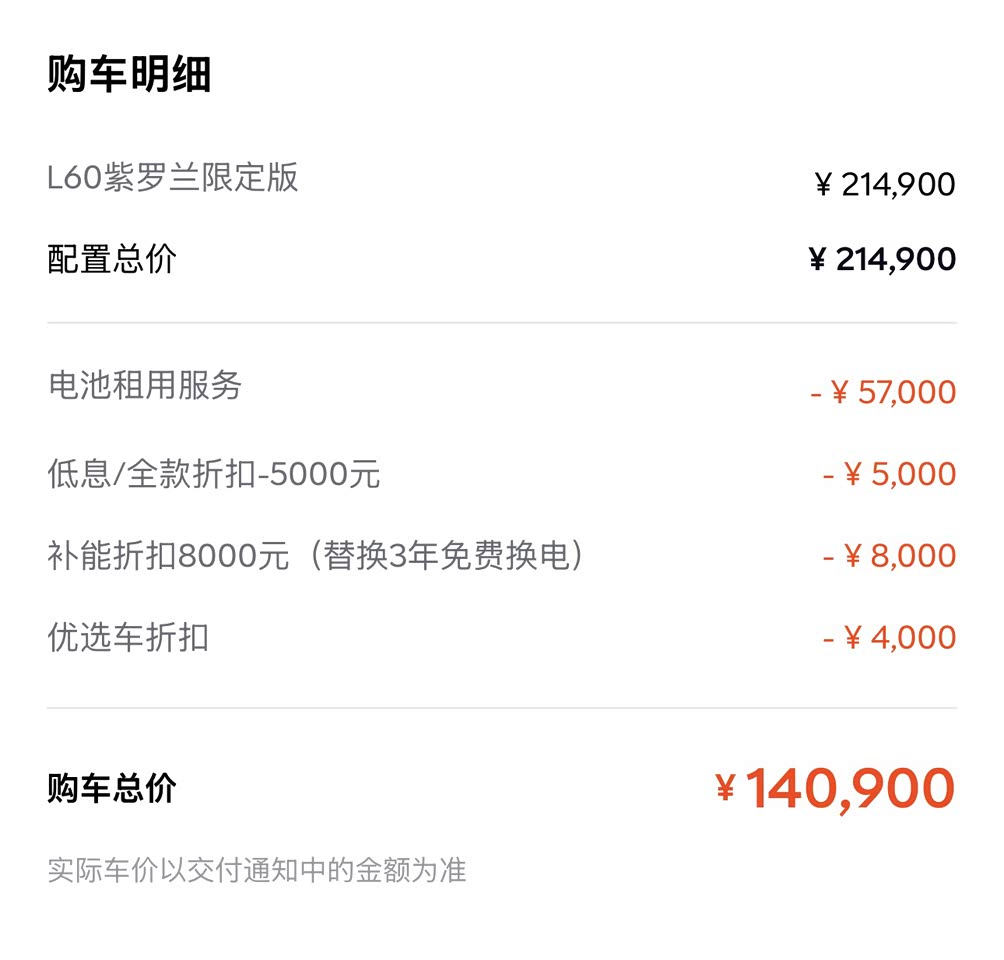Viewport: 1004px width, 960px height.
Task: Tap the orange ¥ symbol before 140,900
Action: tap(726, 791)
